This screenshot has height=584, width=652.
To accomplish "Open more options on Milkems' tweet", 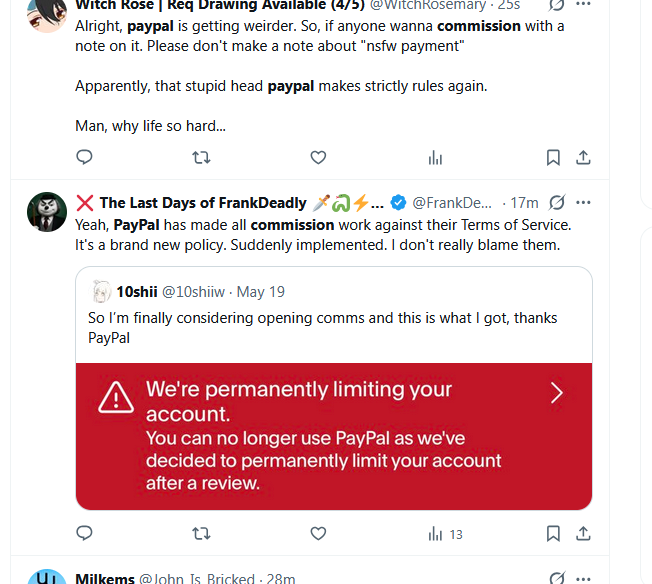I will [583, 579].
